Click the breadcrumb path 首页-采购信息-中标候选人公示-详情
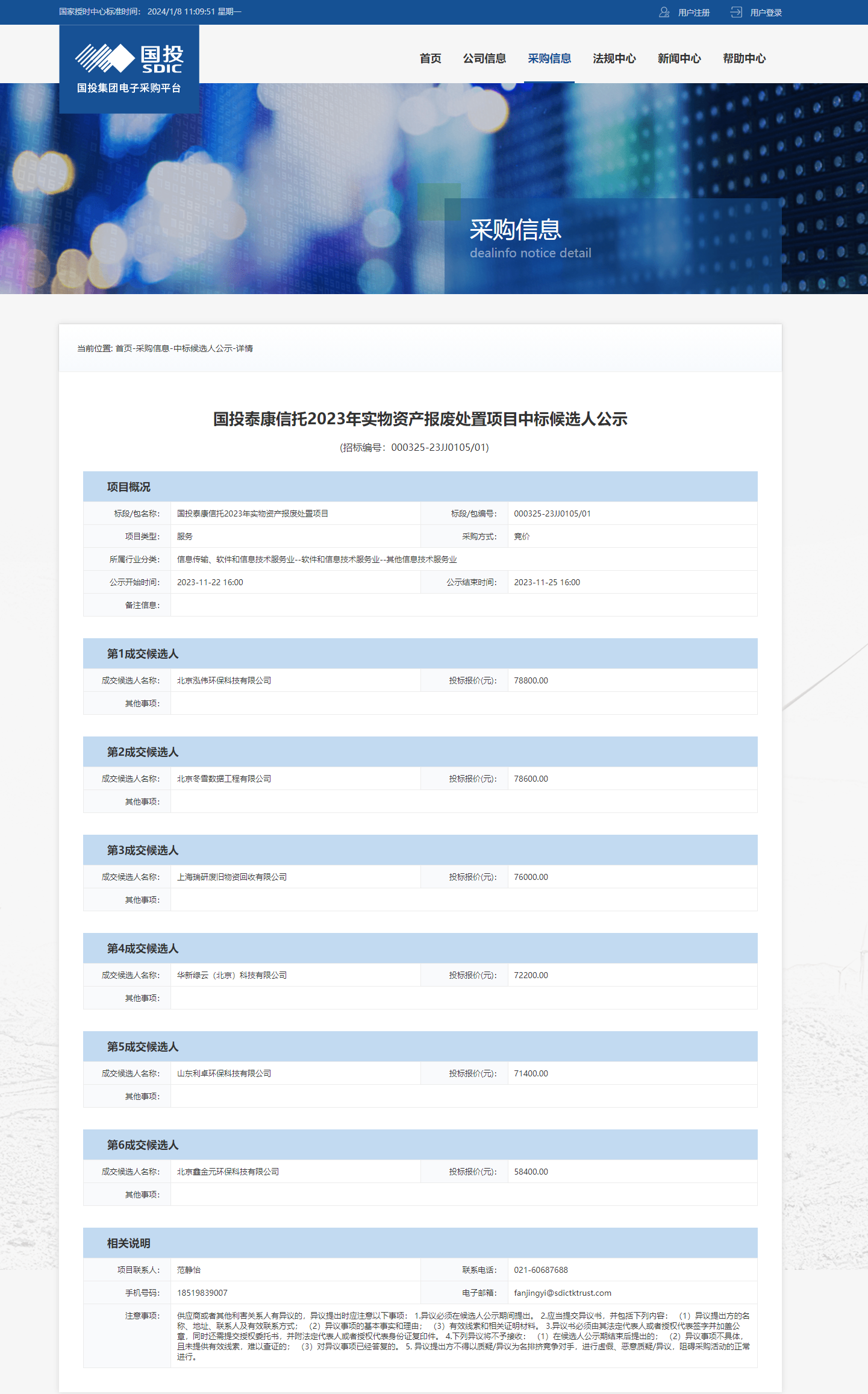Image resolution: width=868 pixels, height=1394 pixels. (x=184, y=348)
